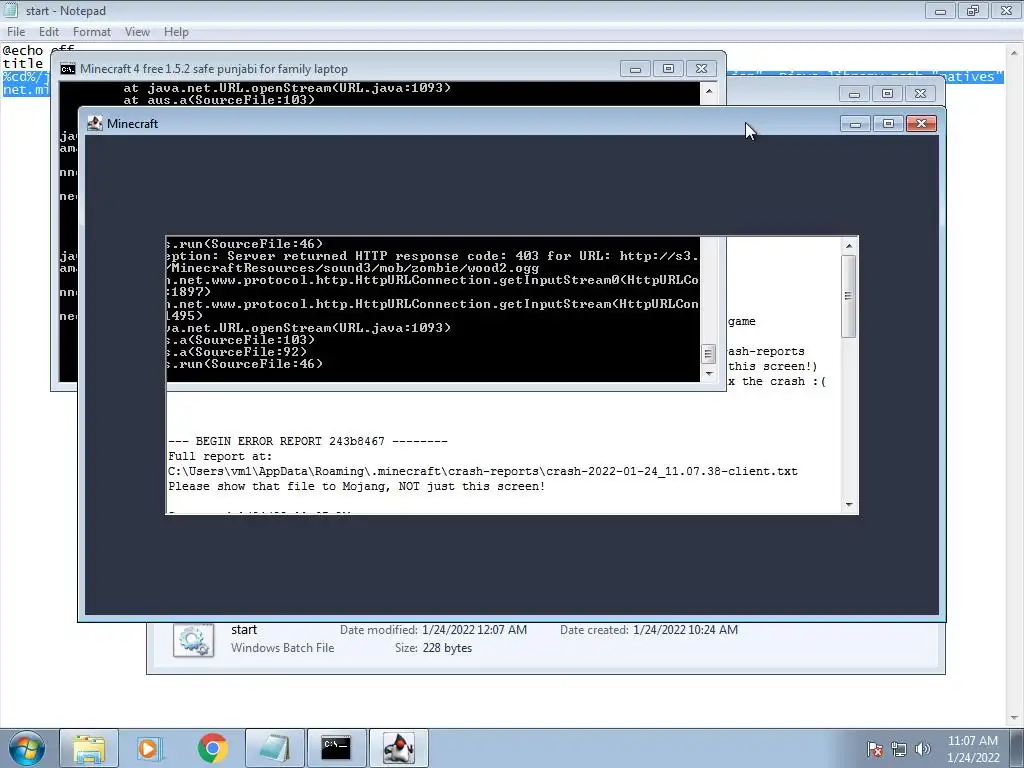Viewport: 1024px width, 768px height.
Task: Open the Action Center flag tray icon
Action: click(875, 749)
